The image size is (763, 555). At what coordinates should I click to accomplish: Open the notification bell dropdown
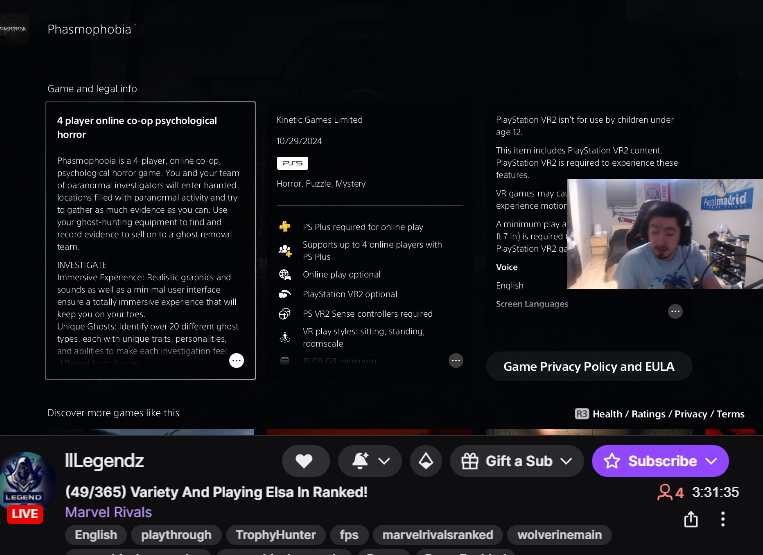(x=370, y=461)
